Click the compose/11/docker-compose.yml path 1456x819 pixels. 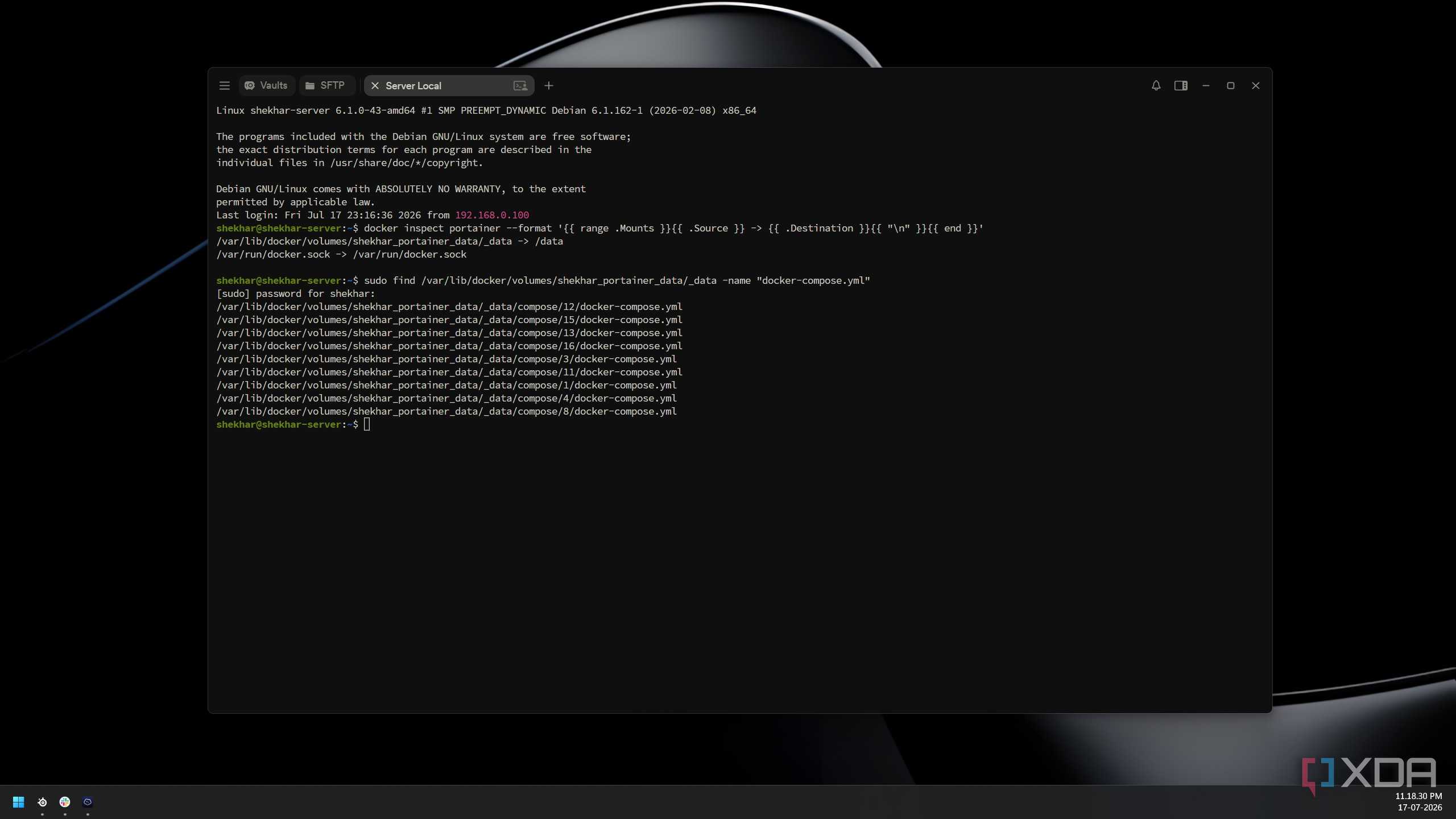click(x=449, y=372)
